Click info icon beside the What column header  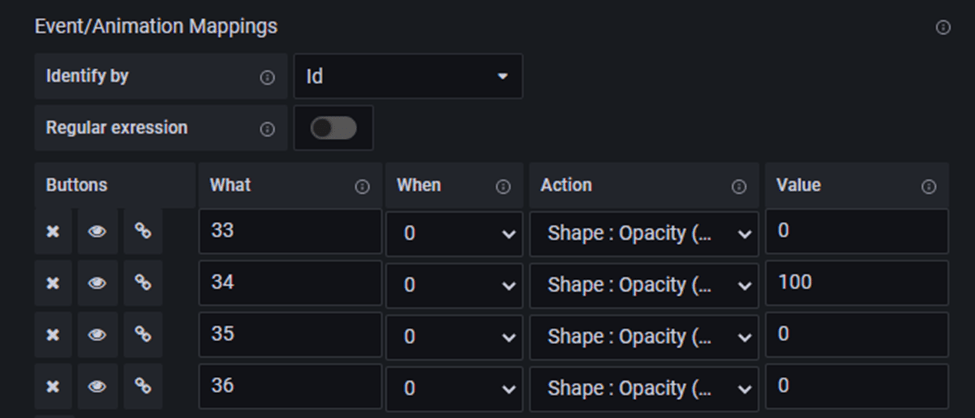point(362,186)
